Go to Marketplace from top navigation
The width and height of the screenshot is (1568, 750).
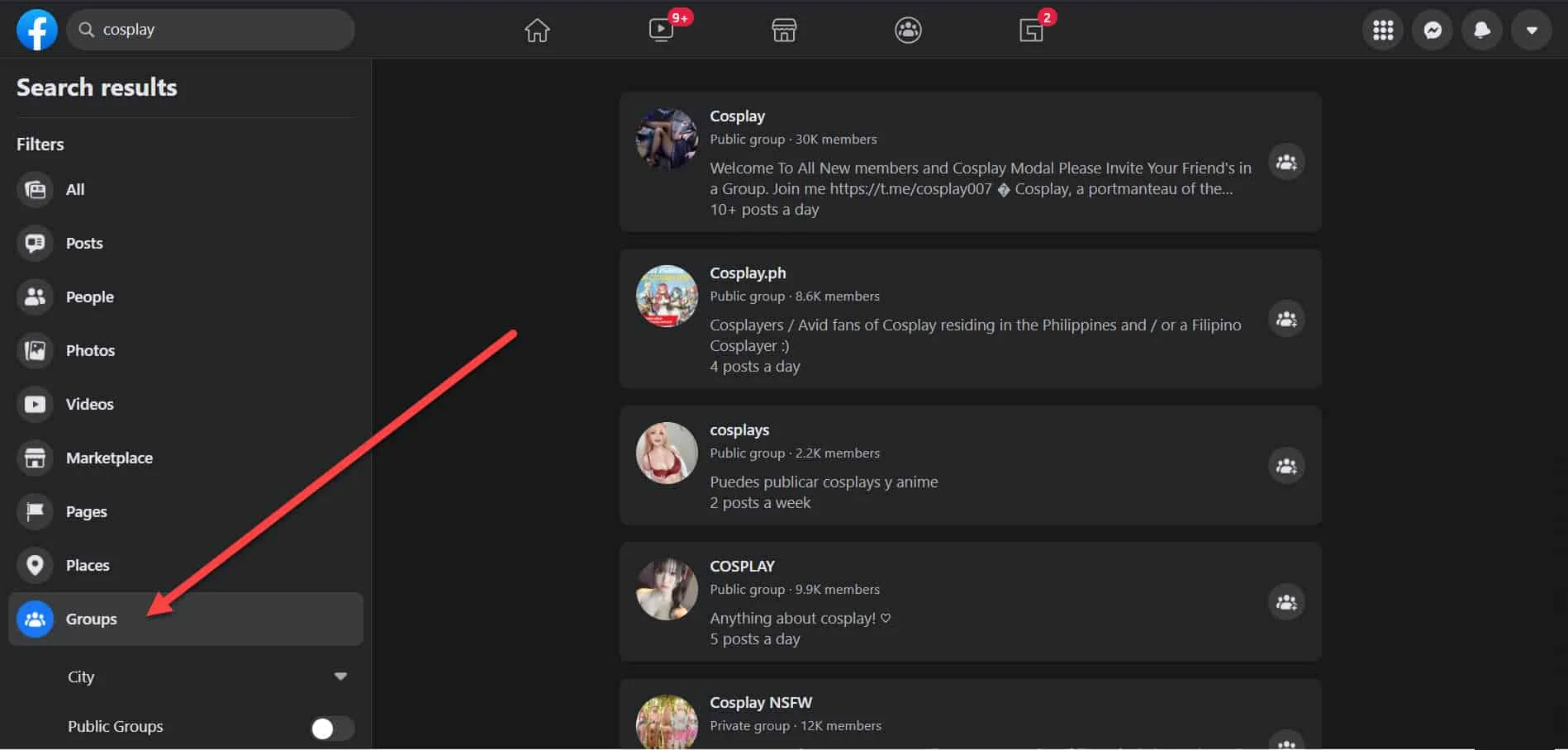pos(784,31)
